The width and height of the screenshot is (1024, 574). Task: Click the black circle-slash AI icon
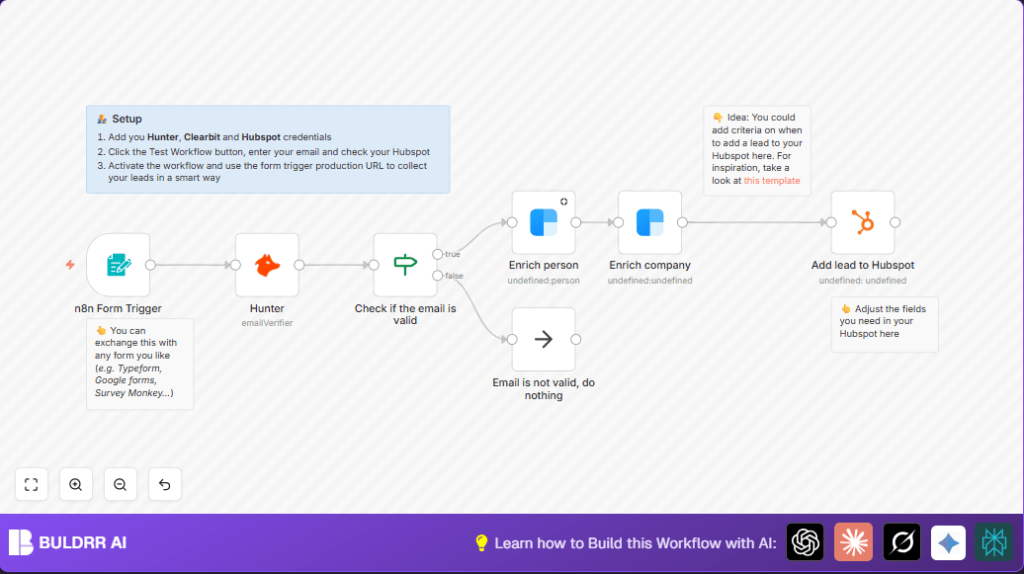click(x=902, y=542)
